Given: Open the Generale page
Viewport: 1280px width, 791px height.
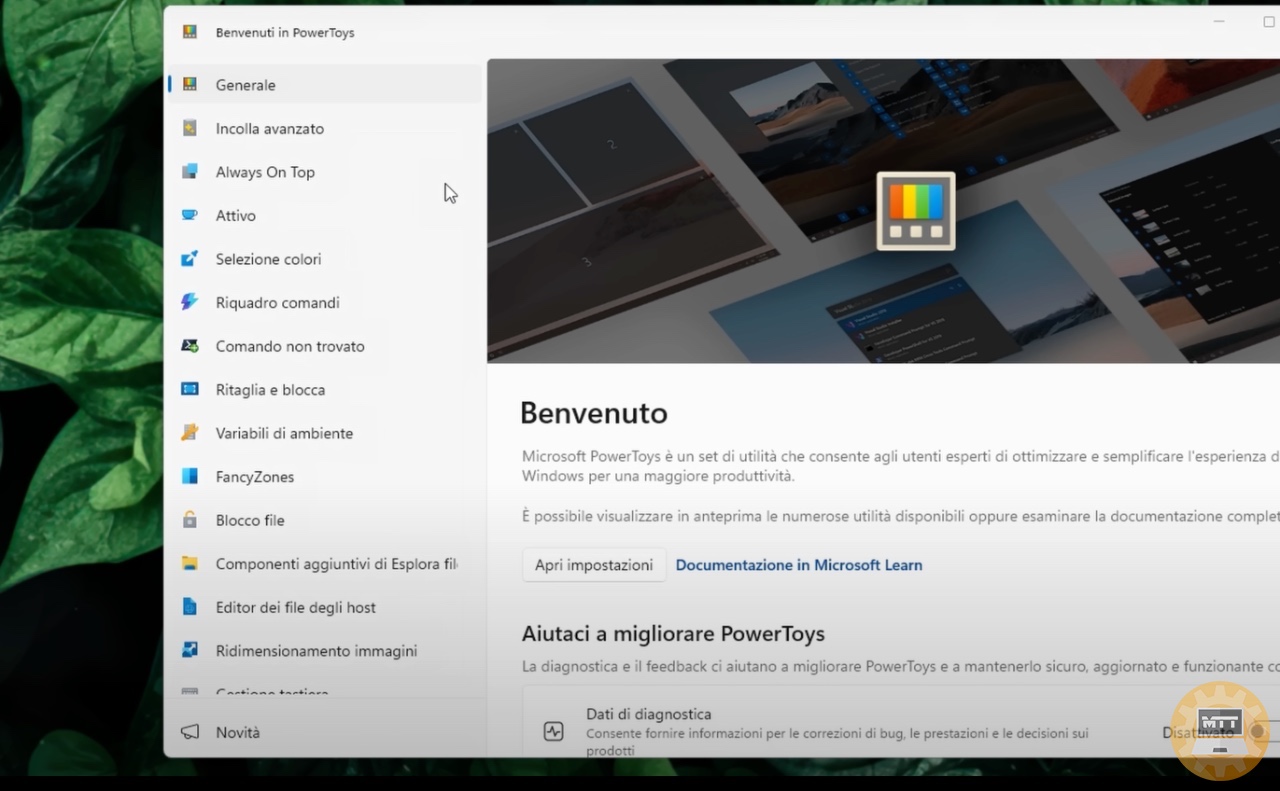Looking at the screenshot, I should 325,85.
